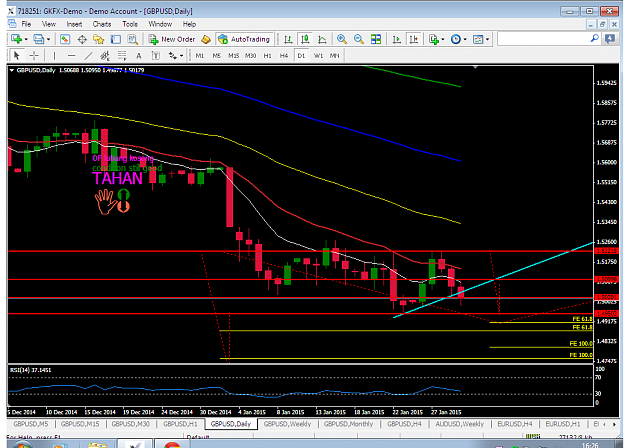Open Chrome from the Windows taskbar

click(x=172, y=444)
